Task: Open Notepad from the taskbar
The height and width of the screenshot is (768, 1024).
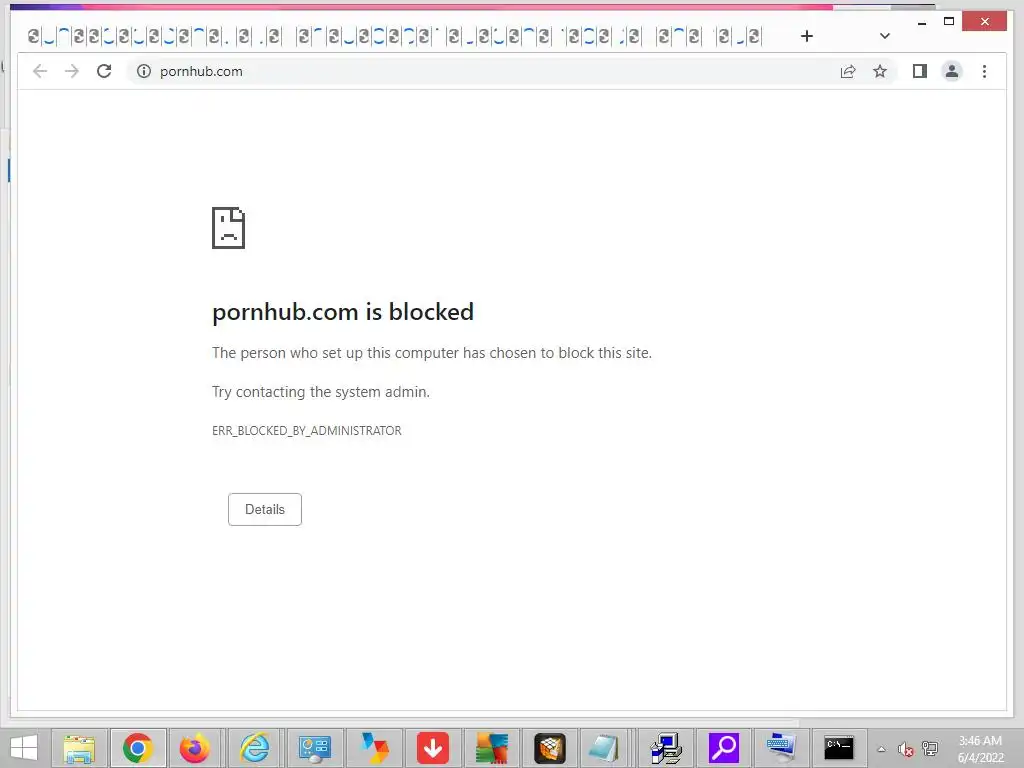Action: point(605,748)
